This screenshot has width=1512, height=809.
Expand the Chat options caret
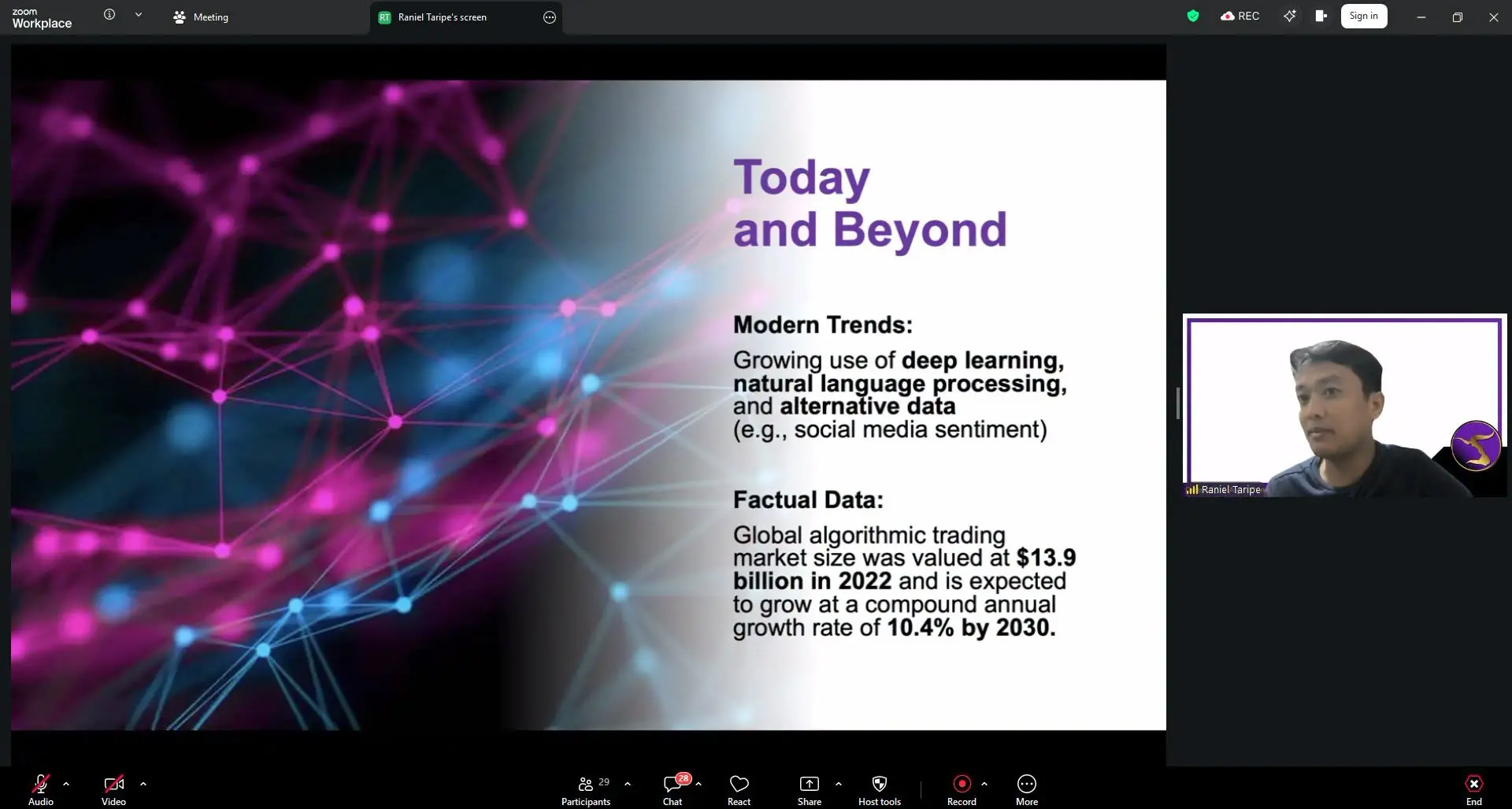(699, 784)
